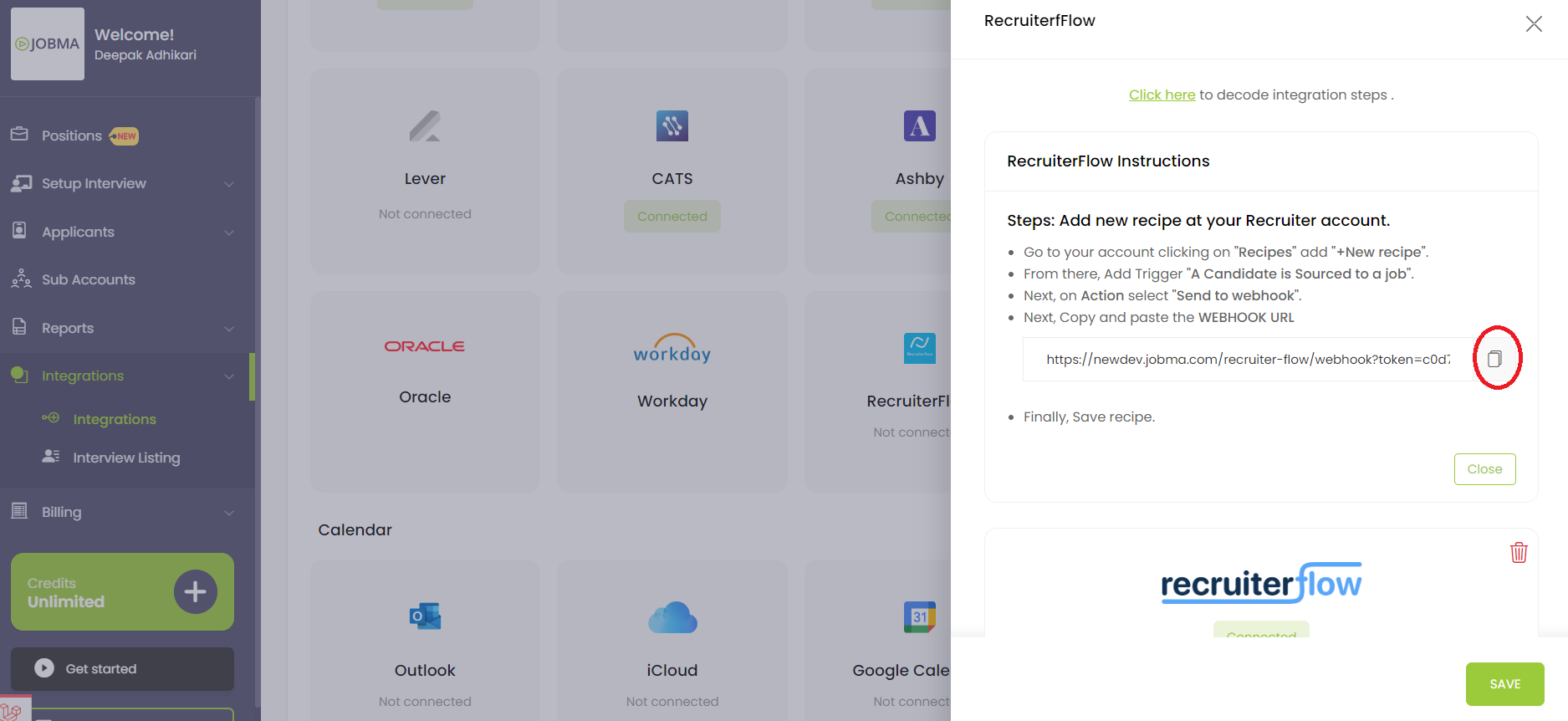Click the Sub Accounts people icon
The width and height of the screenshot is (1568, 721).
(21, 279)
